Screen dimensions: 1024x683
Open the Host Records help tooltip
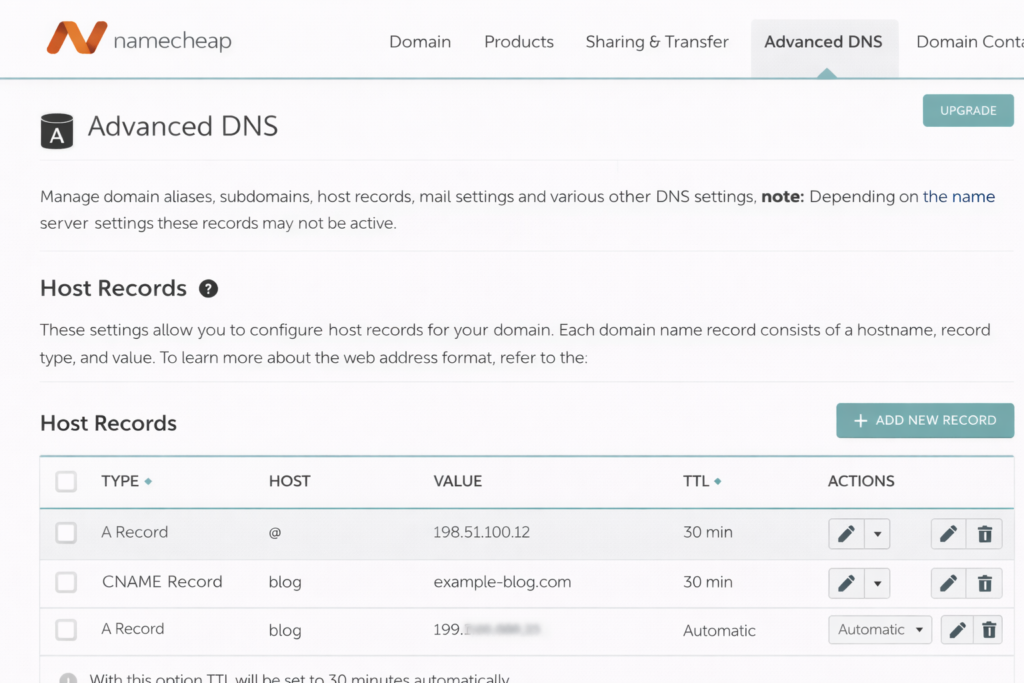point(208,288)
